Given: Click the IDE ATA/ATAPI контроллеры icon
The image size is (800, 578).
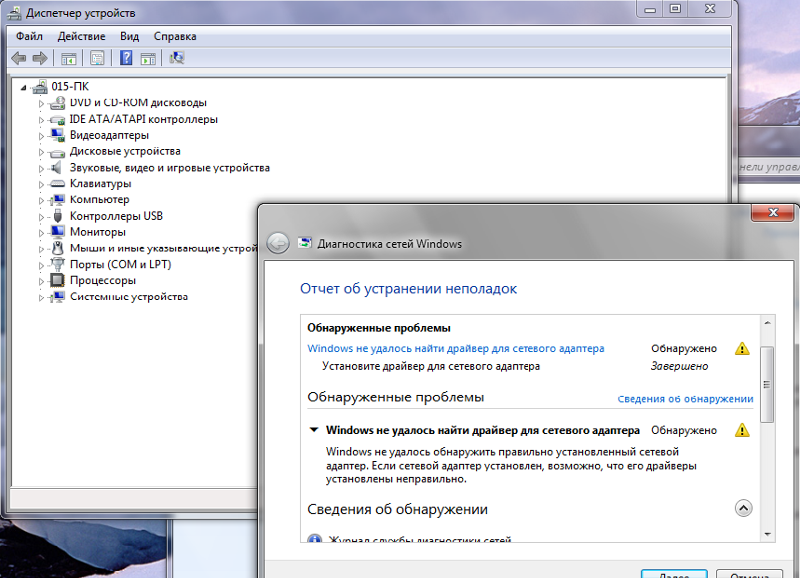Looking at the screenshot, I should (57, 120).
